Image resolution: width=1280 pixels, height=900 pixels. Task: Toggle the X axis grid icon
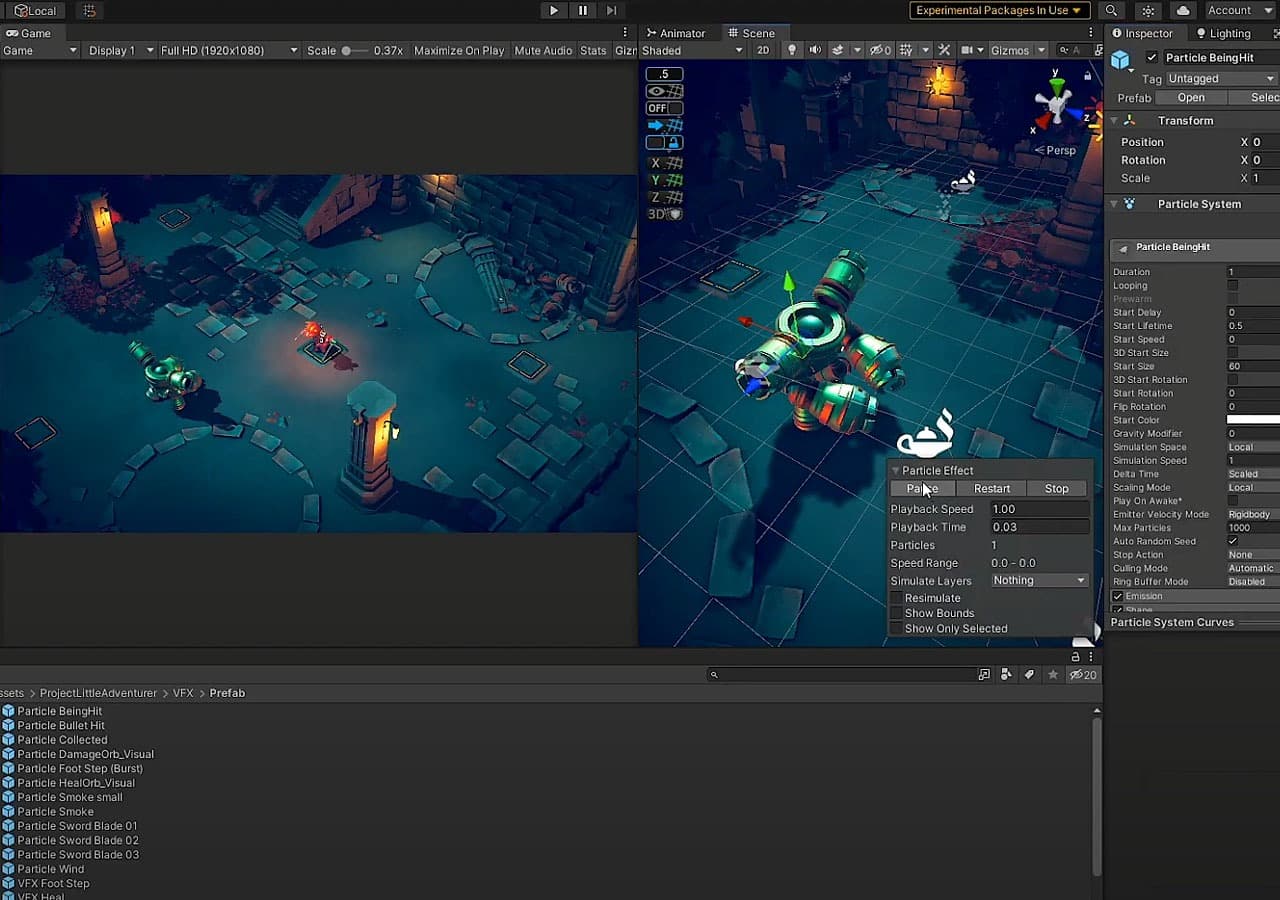coord(664,163)
